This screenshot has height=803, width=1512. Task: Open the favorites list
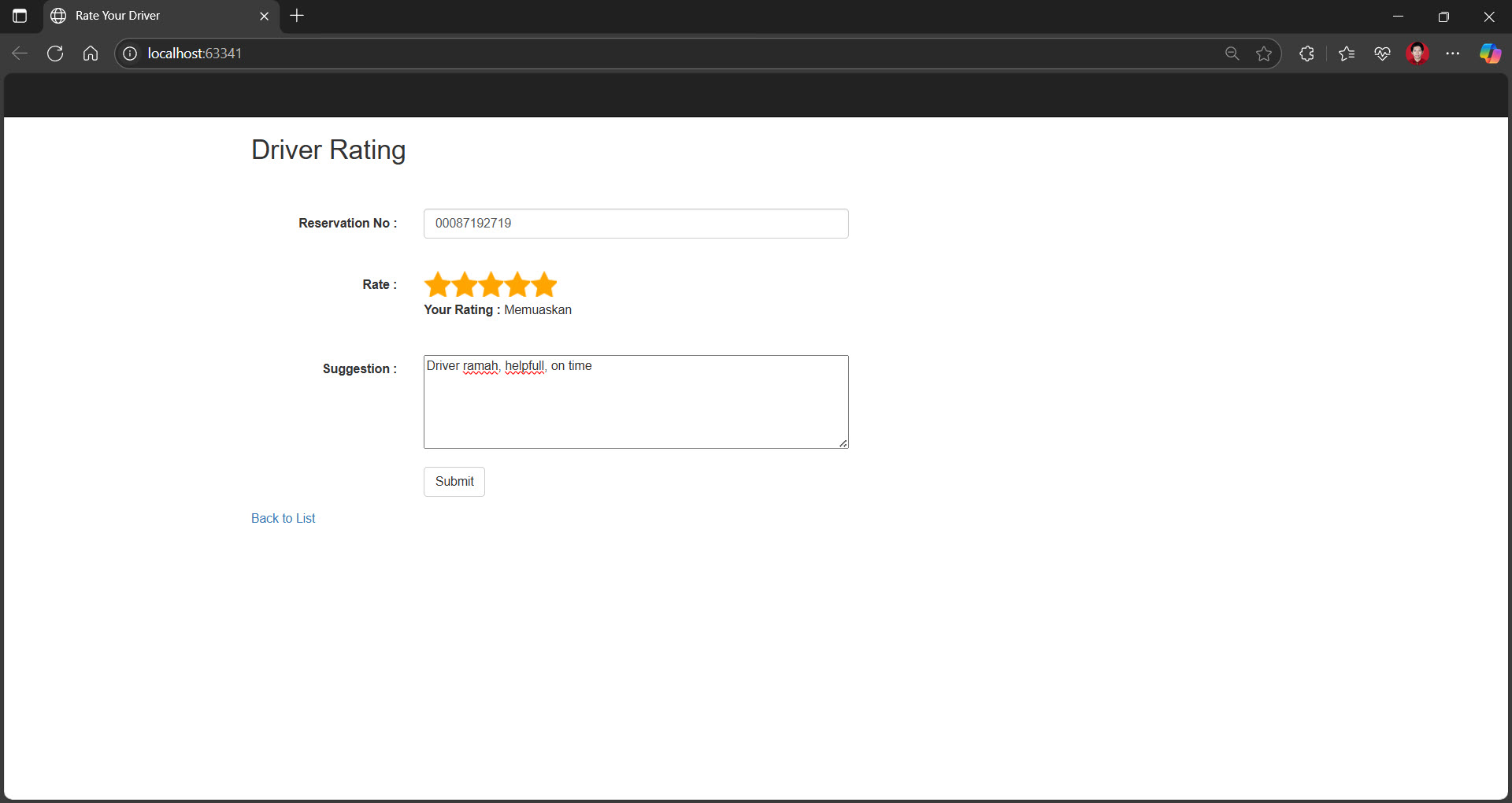pyautogui.click(x=1347, y=54)
